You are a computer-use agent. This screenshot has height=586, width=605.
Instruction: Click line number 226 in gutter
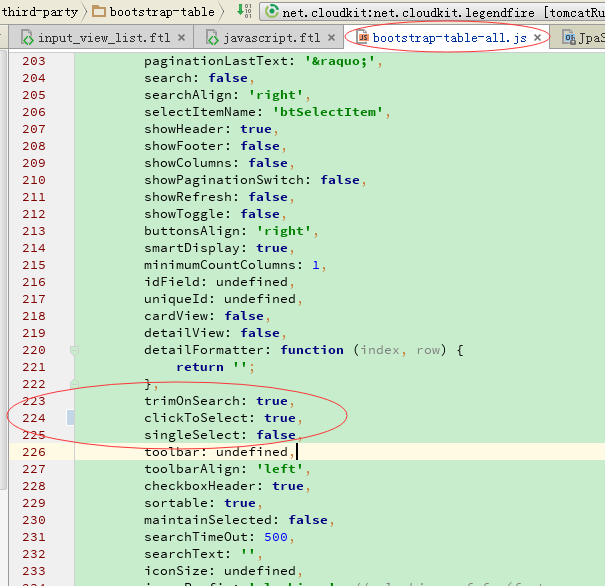(x=34, y=452)
